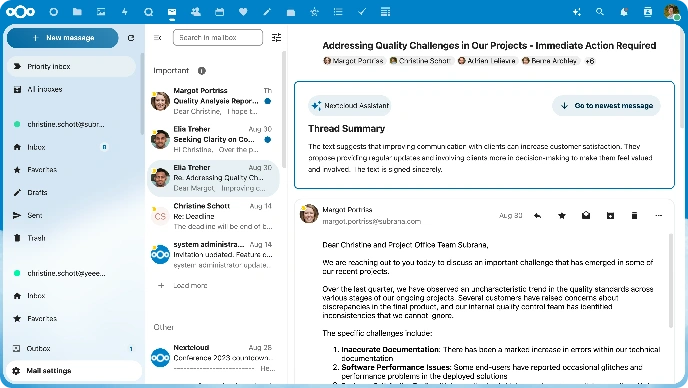
Task: Open the Contacts app icon
Action: (196, 12)
